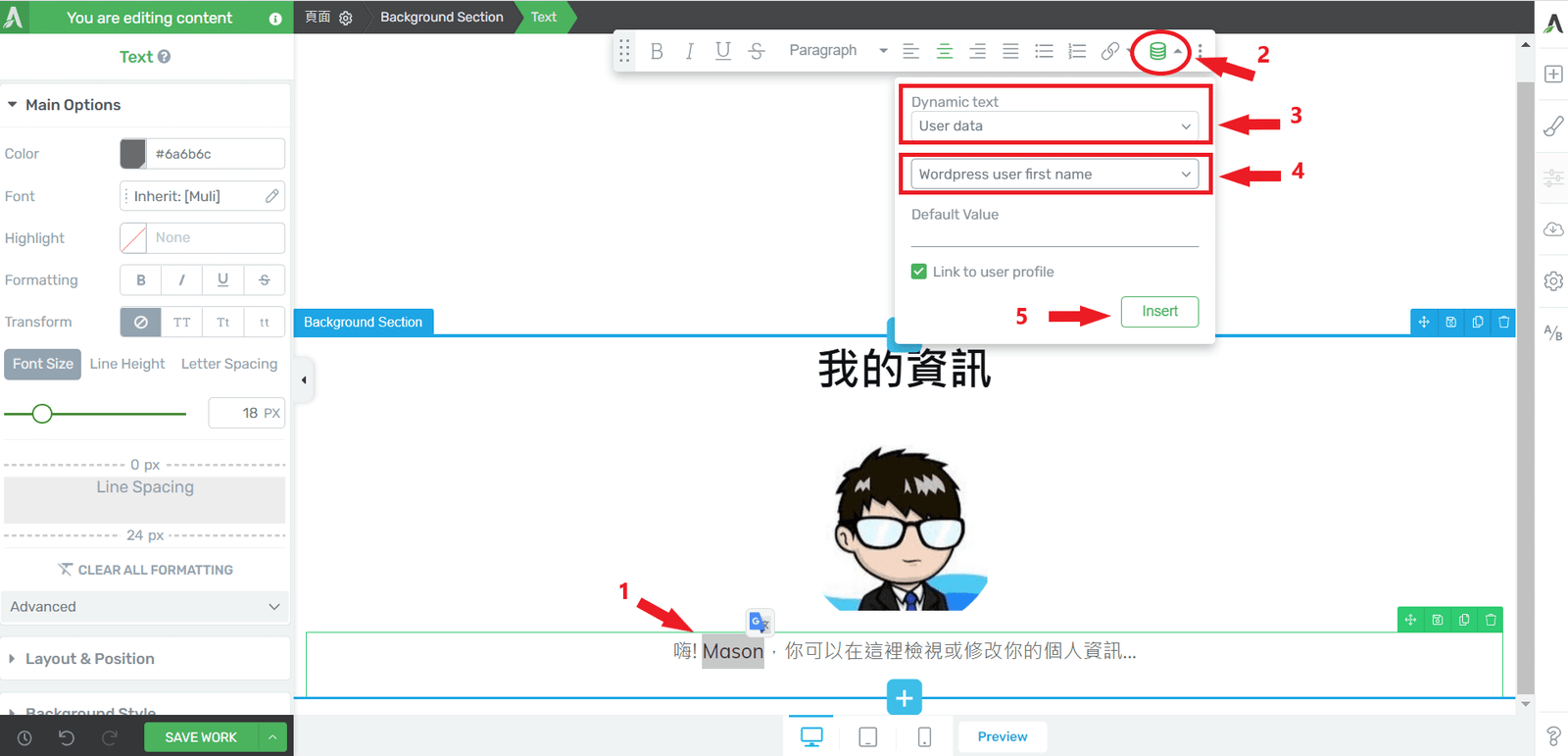
Task: Switch to the tablet preview icon
Action: tap(867, 736)
